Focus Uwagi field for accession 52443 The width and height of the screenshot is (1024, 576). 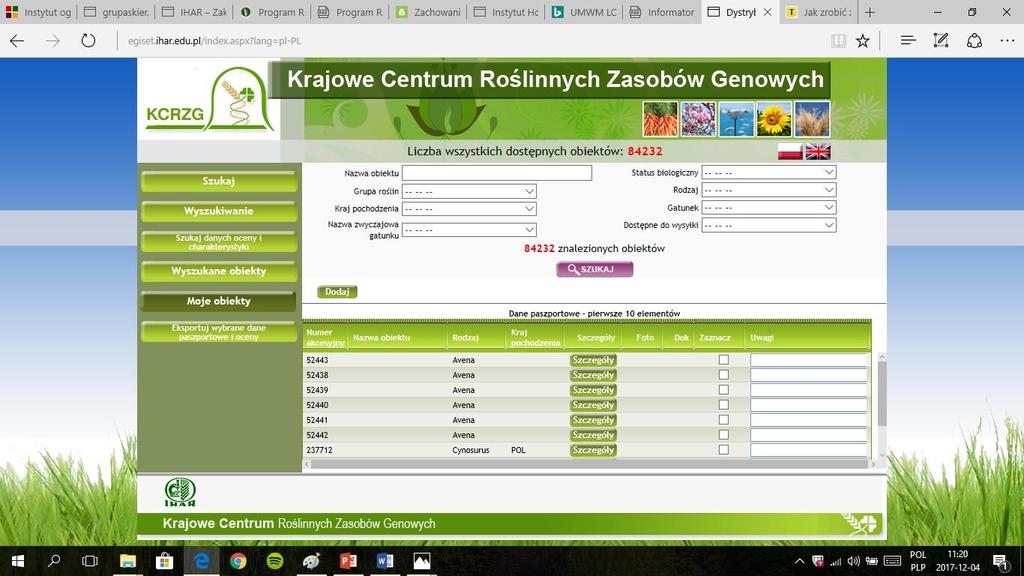pos(808,360)
